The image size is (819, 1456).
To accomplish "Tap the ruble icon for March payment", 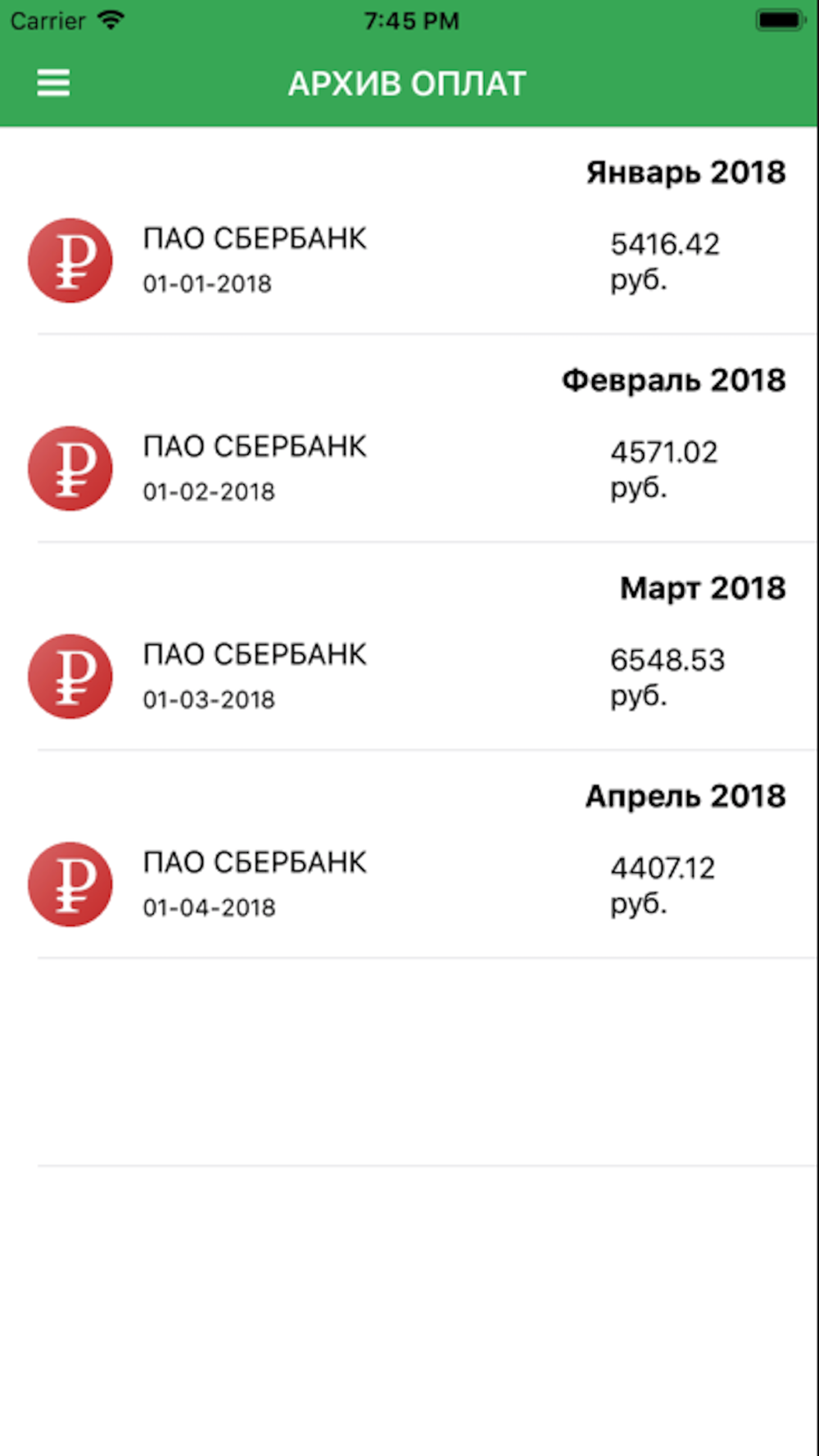I will click(x=70, y=676).
